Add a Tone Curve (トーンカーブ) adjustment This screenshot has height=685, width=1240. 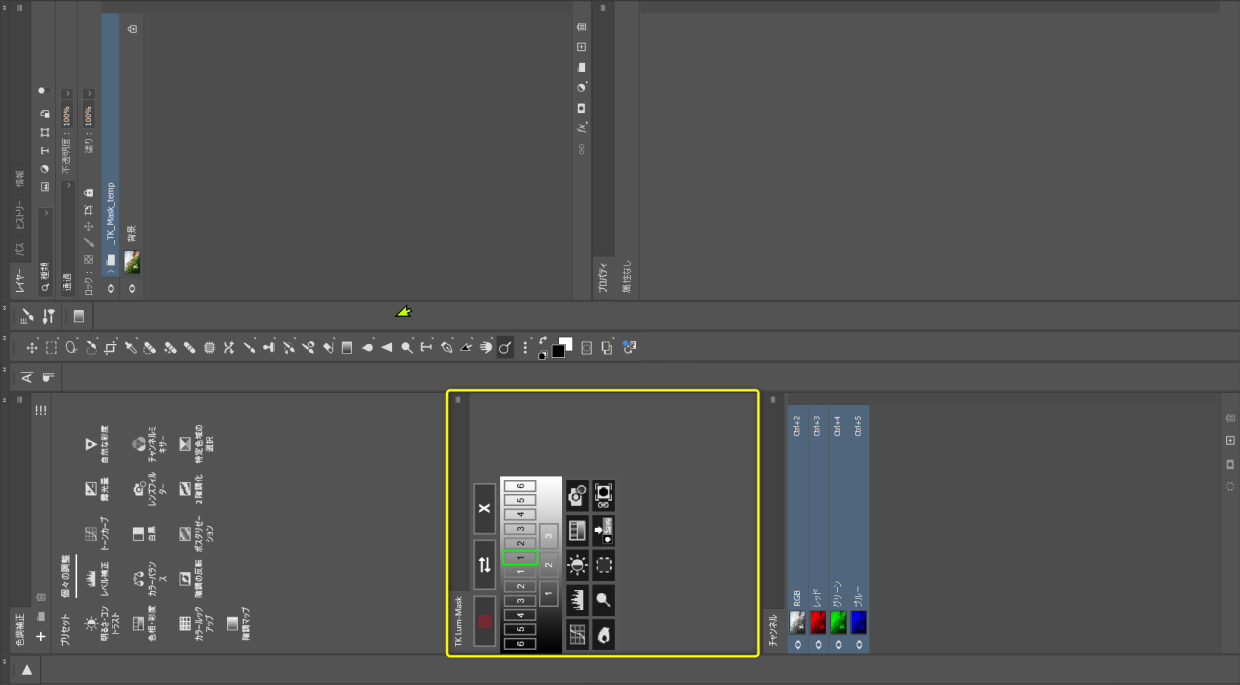pyautogui.click(x=91, y=534)
